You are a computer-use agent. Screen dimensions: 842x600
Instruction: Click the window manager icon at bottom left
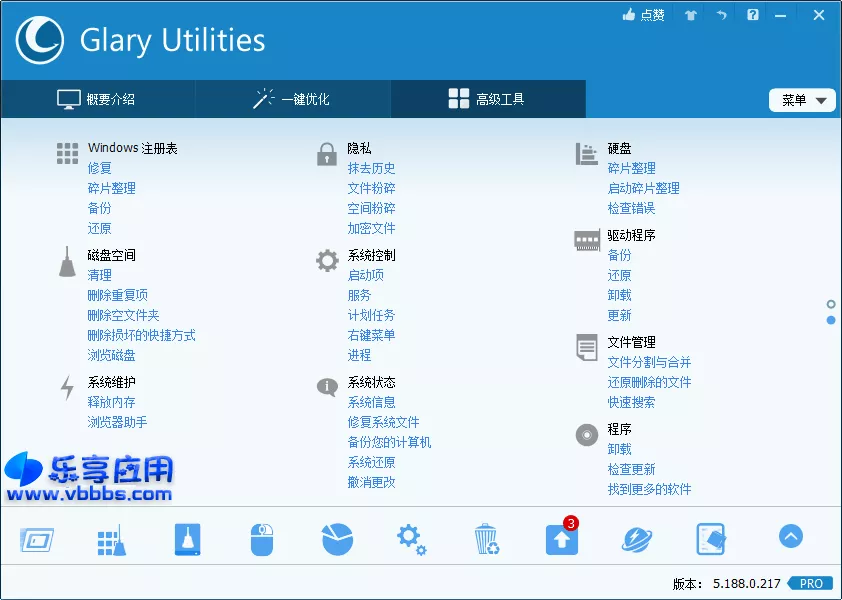click(x=36, y=537)
